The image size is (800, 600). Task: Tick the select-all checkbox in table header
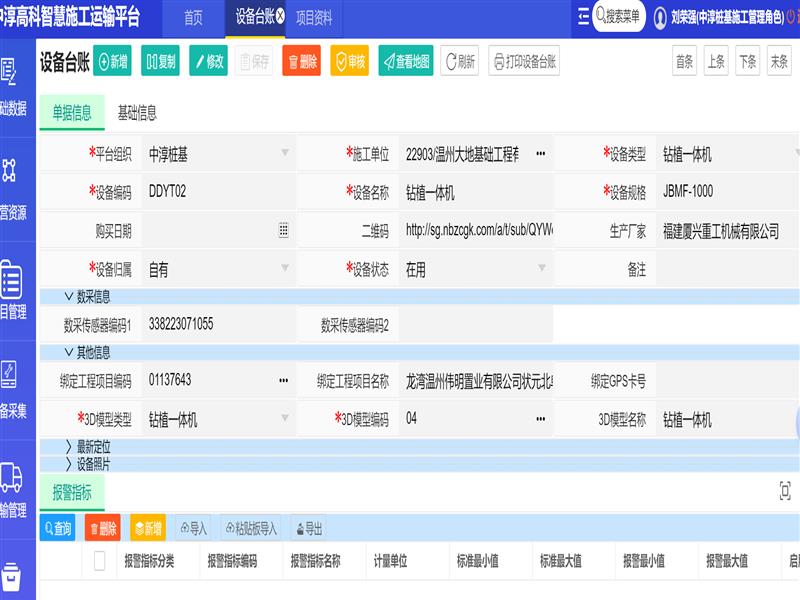[99, 561]
